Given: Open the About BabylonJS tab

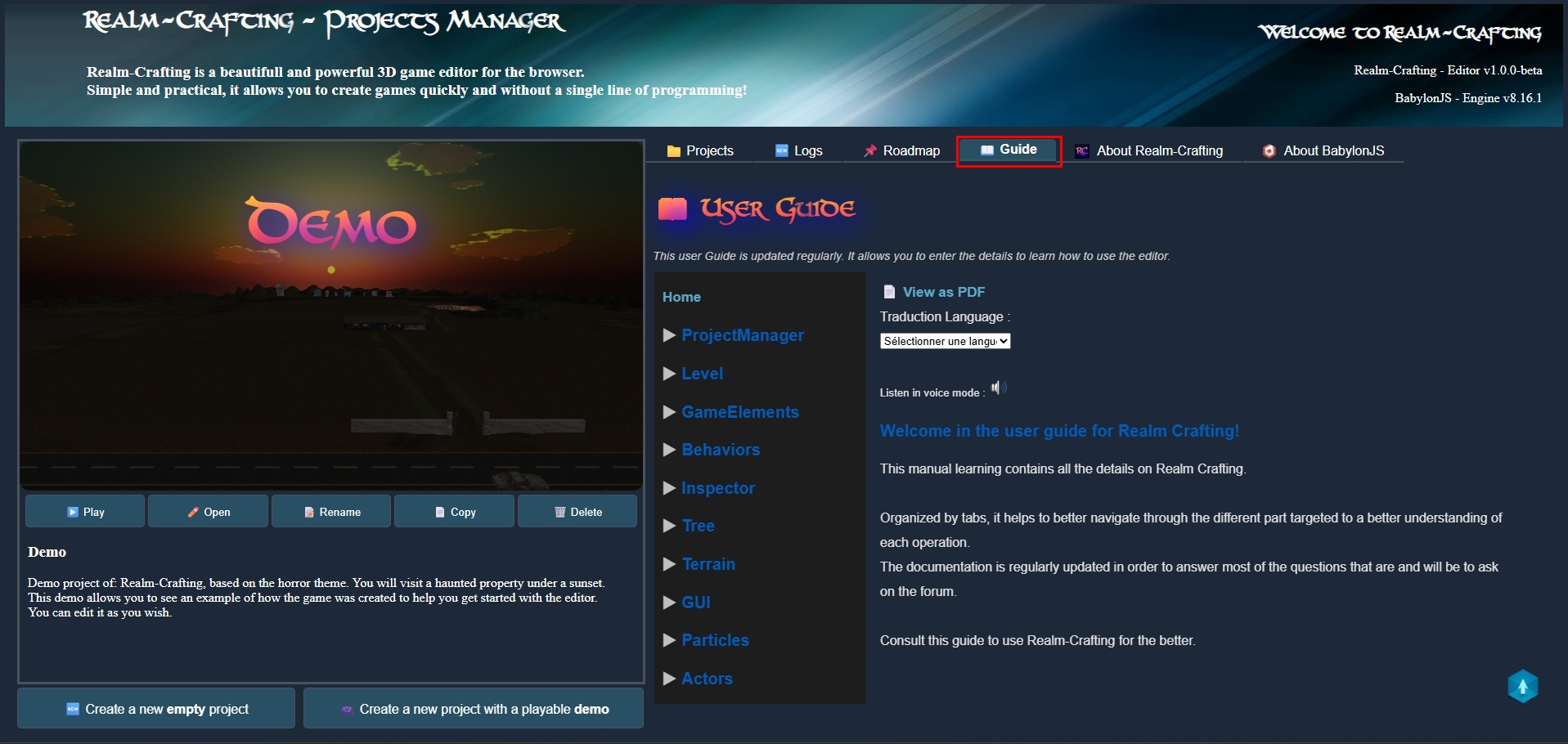Looking at the screenshot, I should pyautogui.click(x=1323, y=150).
